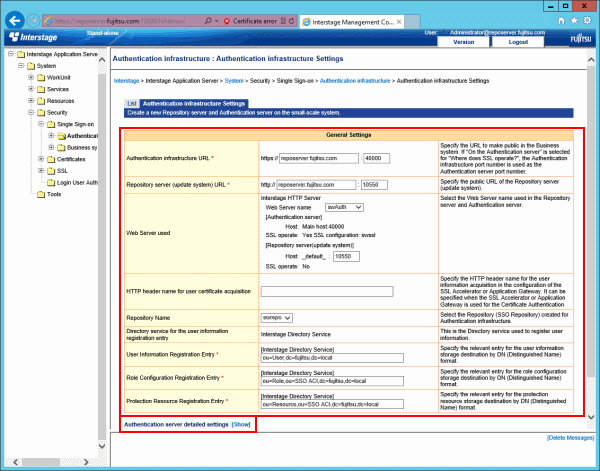Click the tree panel vertical scrollbar
The image size is (600, 471).
pyautogui.click(x=102, y=253)
